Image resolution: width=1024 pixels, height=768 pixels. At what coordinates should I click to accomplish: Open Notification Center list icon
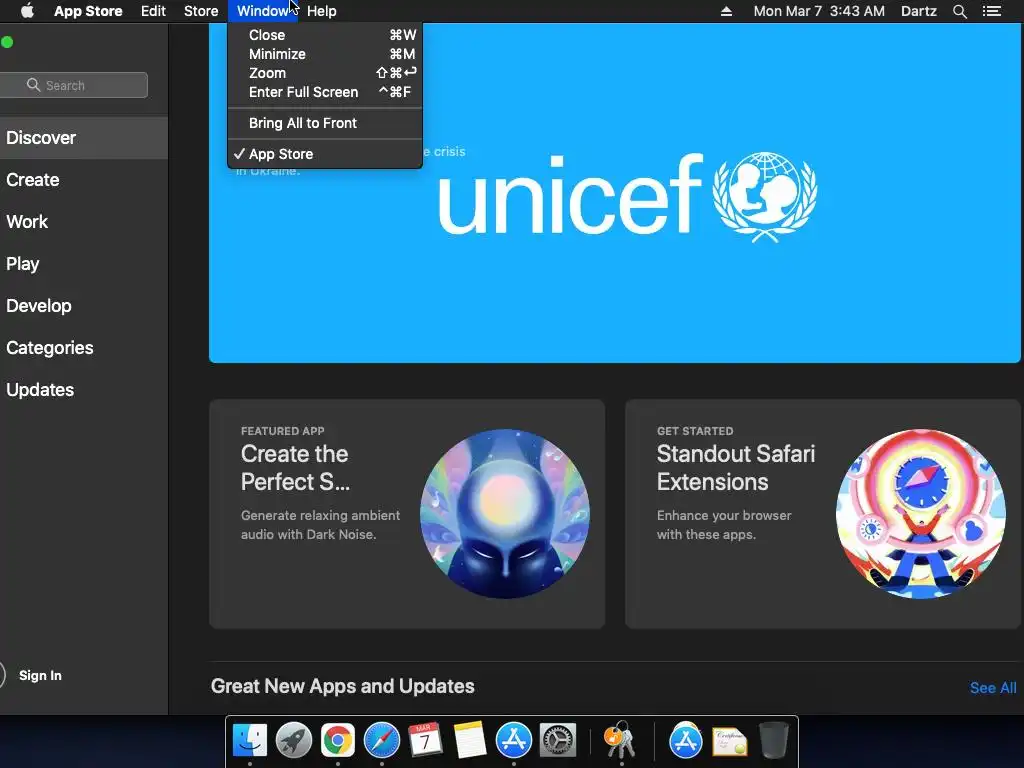[991, 11]
